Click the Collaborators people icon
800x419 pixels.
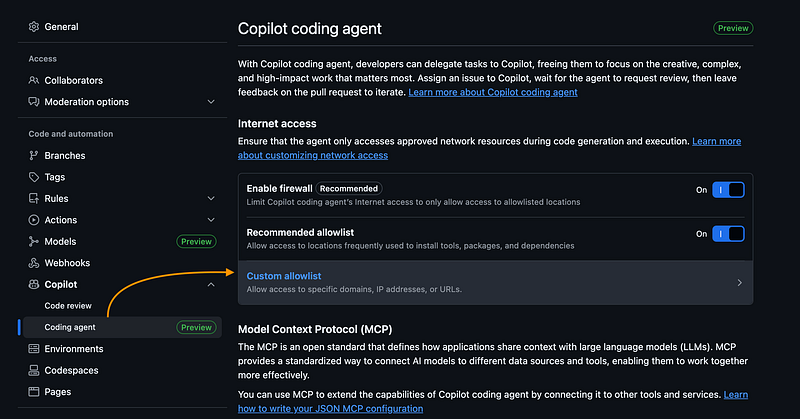34,80
